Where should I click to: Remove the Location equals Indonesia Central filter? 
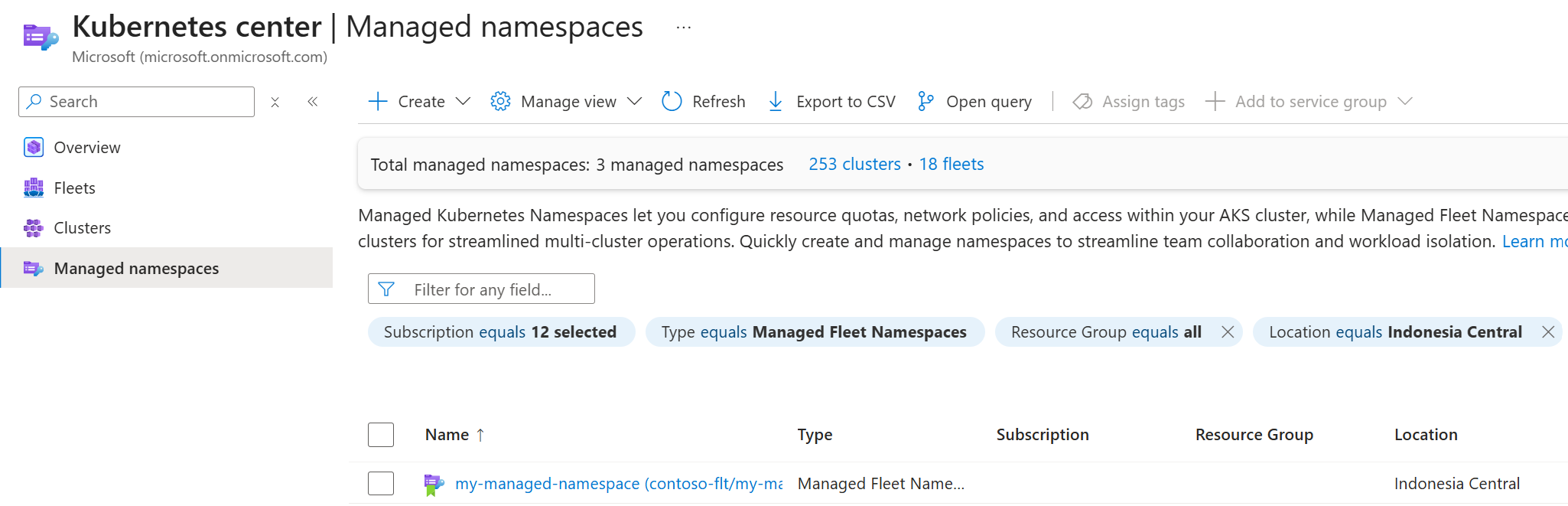[x=1548, y=332]
